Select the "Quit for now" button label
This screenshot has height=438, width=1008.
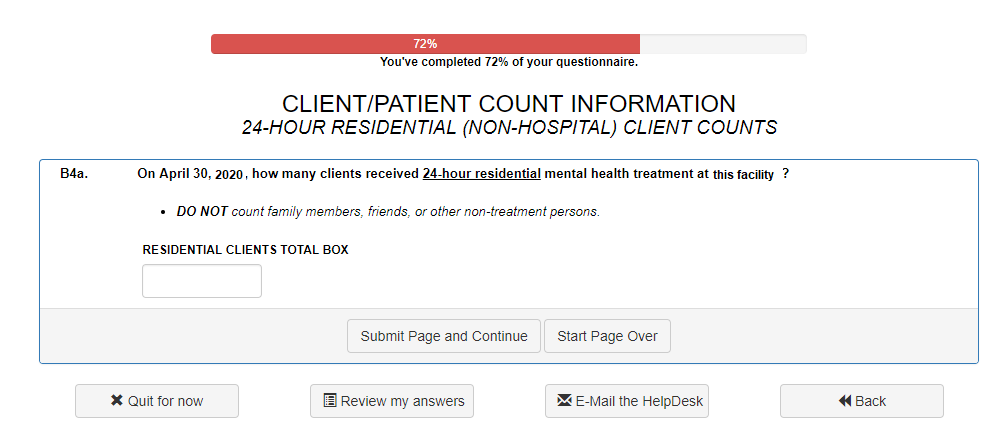click(165, 401)
